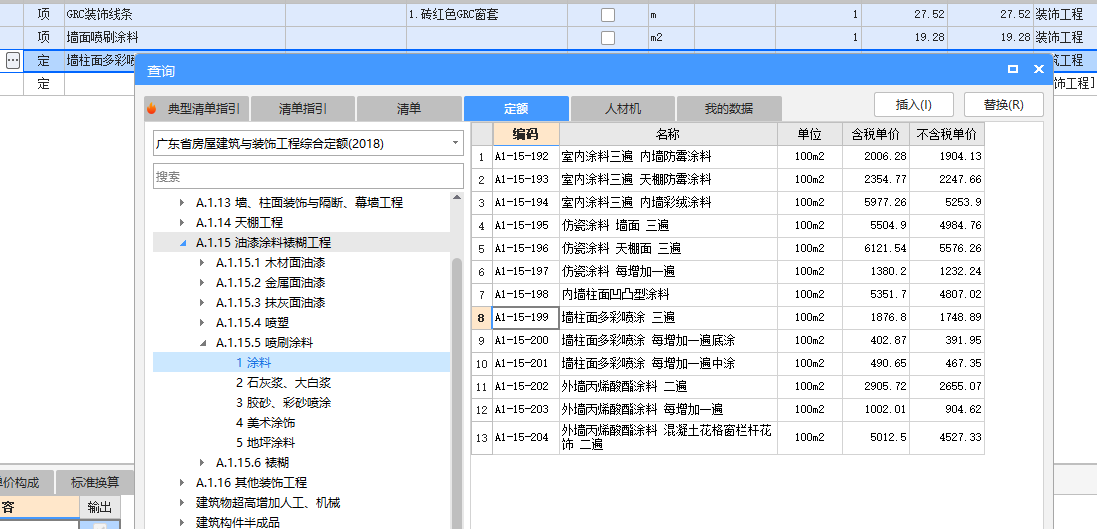Click the 单位 column header
Screen dimensions: 1097x529
(809, 134)
